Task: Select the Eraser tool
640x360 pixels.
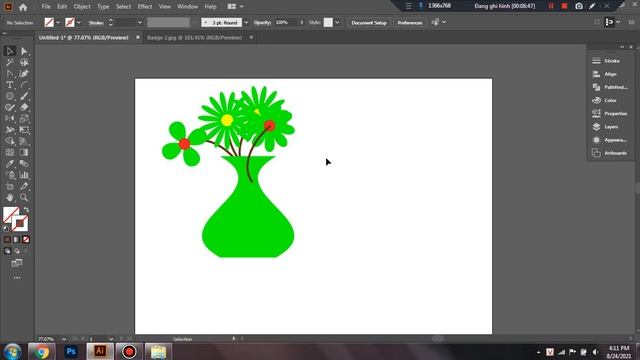Action: click(x=24, y=107)
